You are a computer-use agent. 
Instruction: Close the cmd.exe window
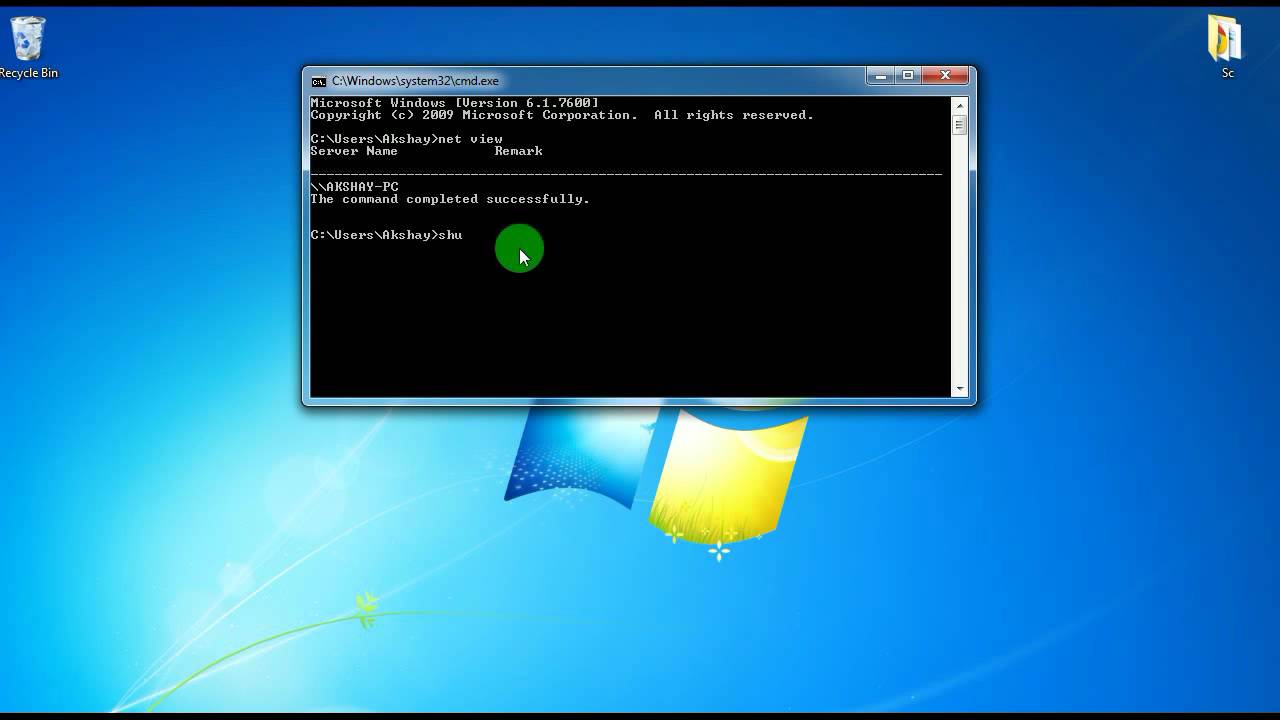(945, 76)
